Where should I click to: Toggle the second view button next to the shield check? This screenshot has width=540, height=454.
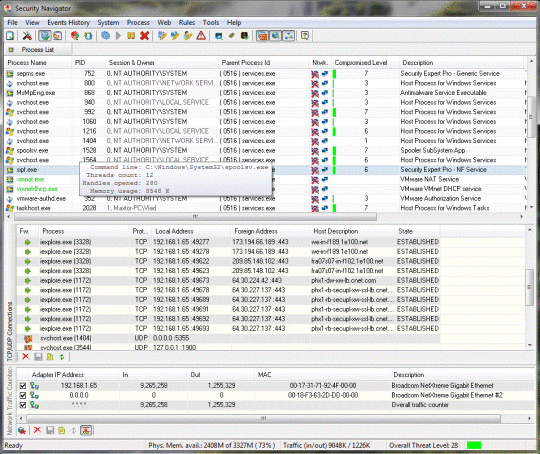click(57, 35)
